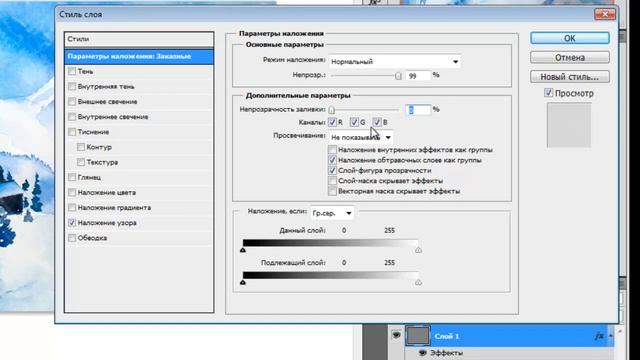The width and height of the screenshot is (640, 360).
Task: Check Слой-маска скрывает эффекты
Action: point(332,181)
